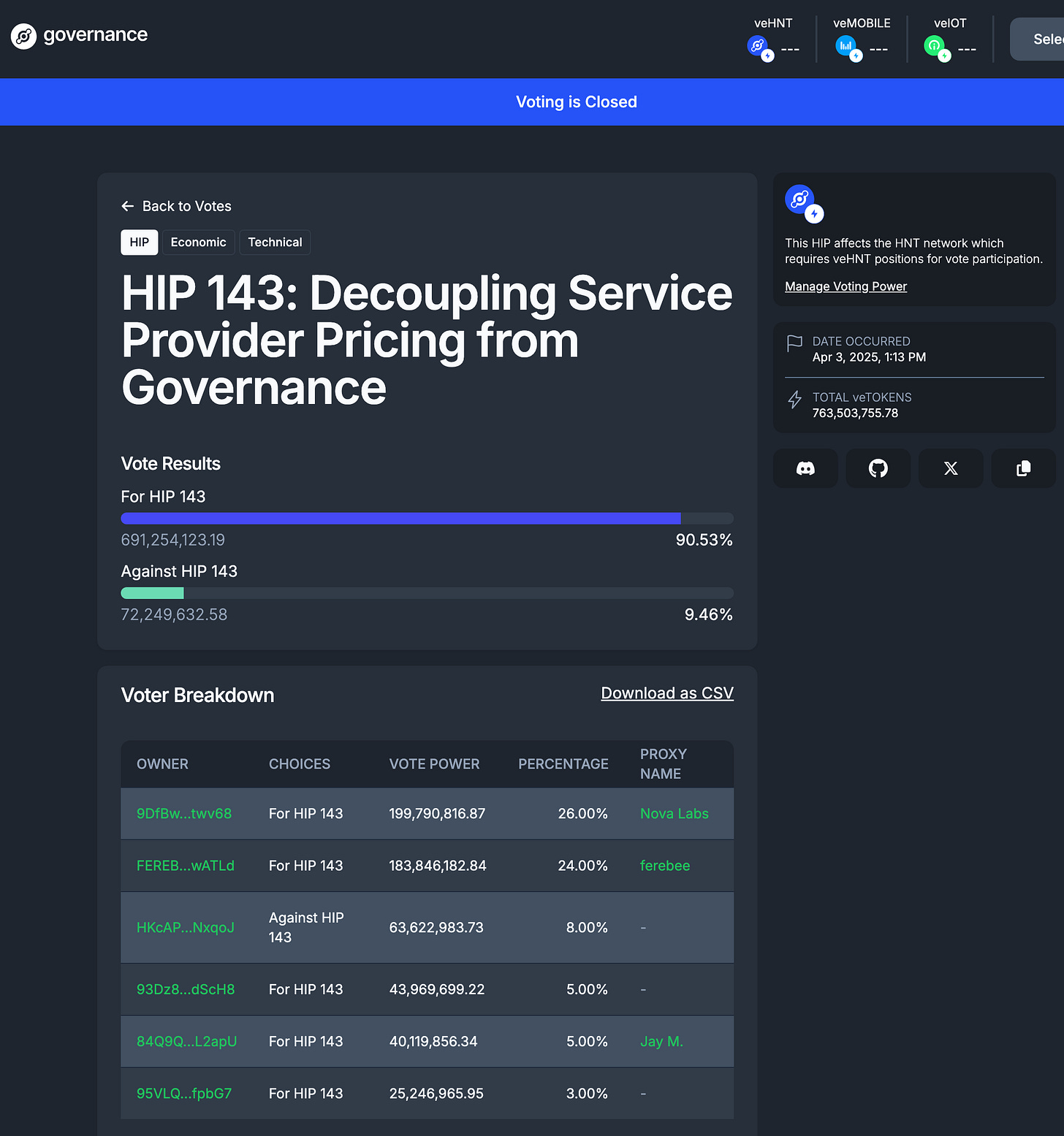Viewport: 1064px width, 1136px height.
Task: Click the 763,503,755.78 total veTokens value
Action: pyautogui.click(x=855, y=413)
